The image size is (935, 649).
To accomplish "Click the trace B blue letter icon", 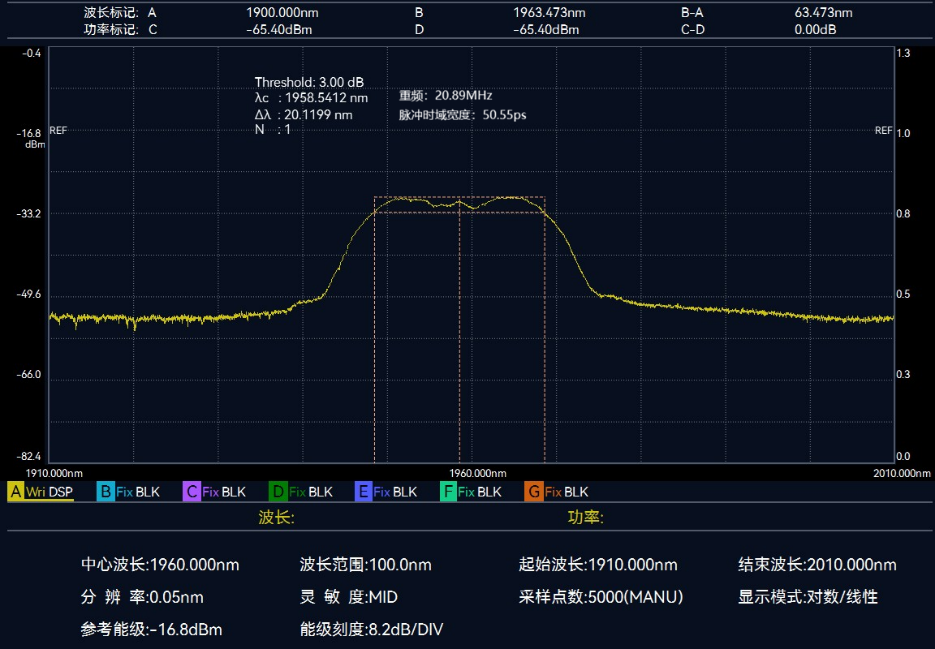I will pos(105,492).
